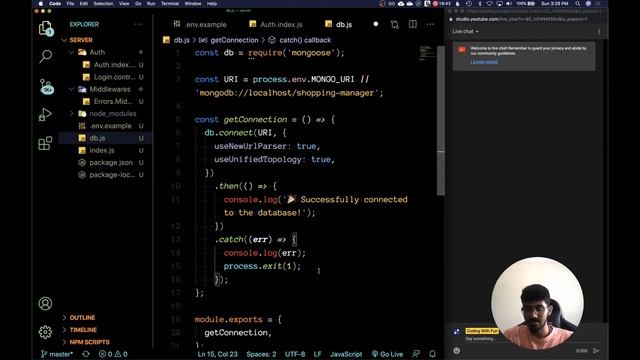Open the Source Control view icon
The height and width of the screenshot is (360, 640).
(x=46, y=87)
